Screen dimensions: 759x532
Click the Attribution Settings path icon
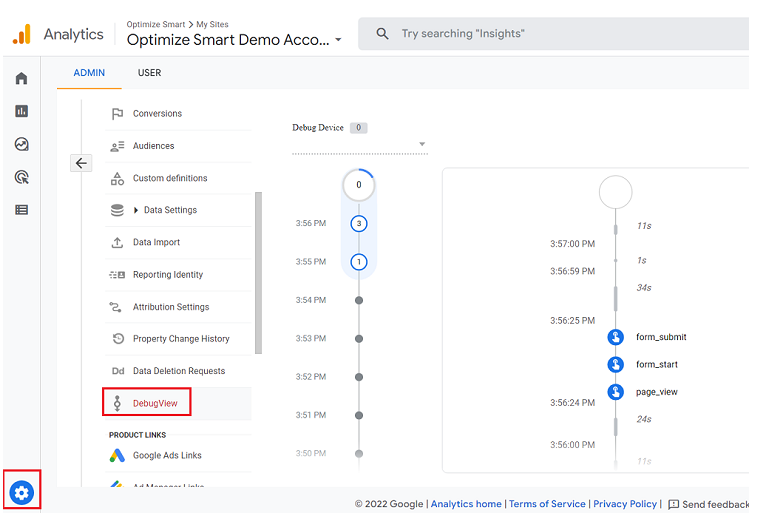(x=116, y=307)
